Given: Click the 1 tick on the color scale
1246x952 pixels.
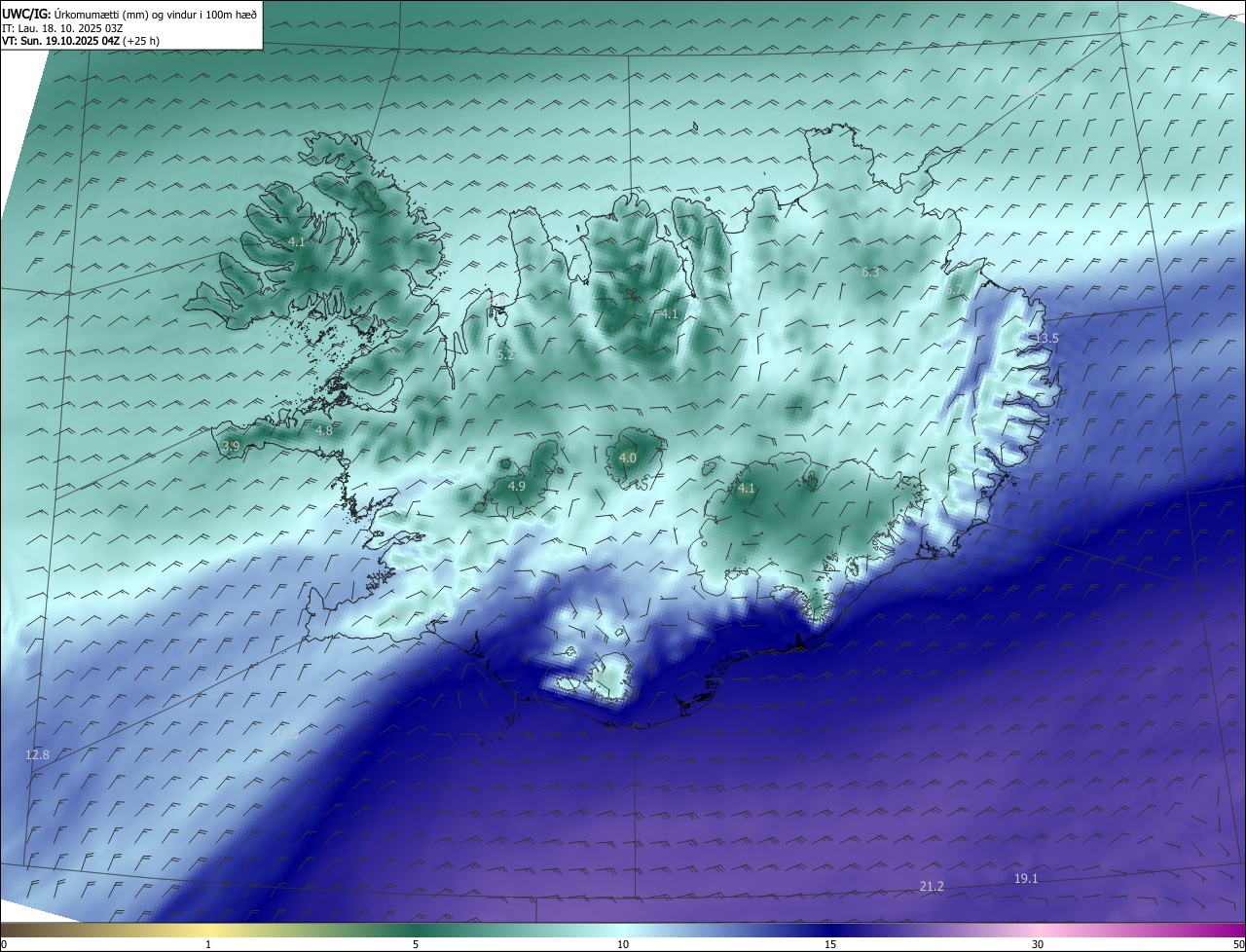Looking at the screenshot, I should coord(208,944).
